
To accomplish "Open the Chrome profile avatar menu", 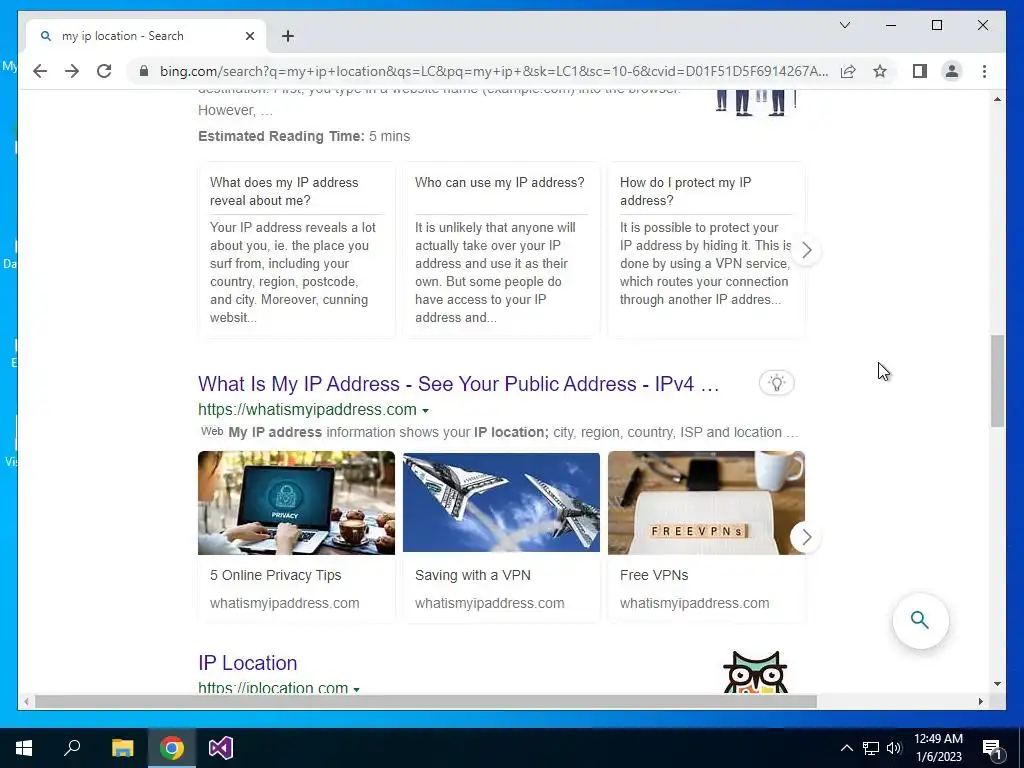I will 952,71.
